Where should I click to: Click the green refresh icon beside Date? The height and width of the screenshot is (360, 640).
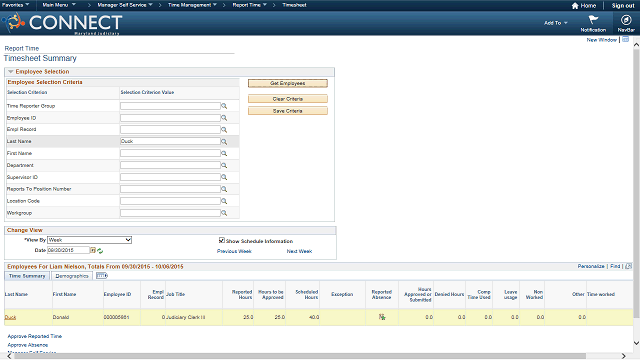(100, 251)
